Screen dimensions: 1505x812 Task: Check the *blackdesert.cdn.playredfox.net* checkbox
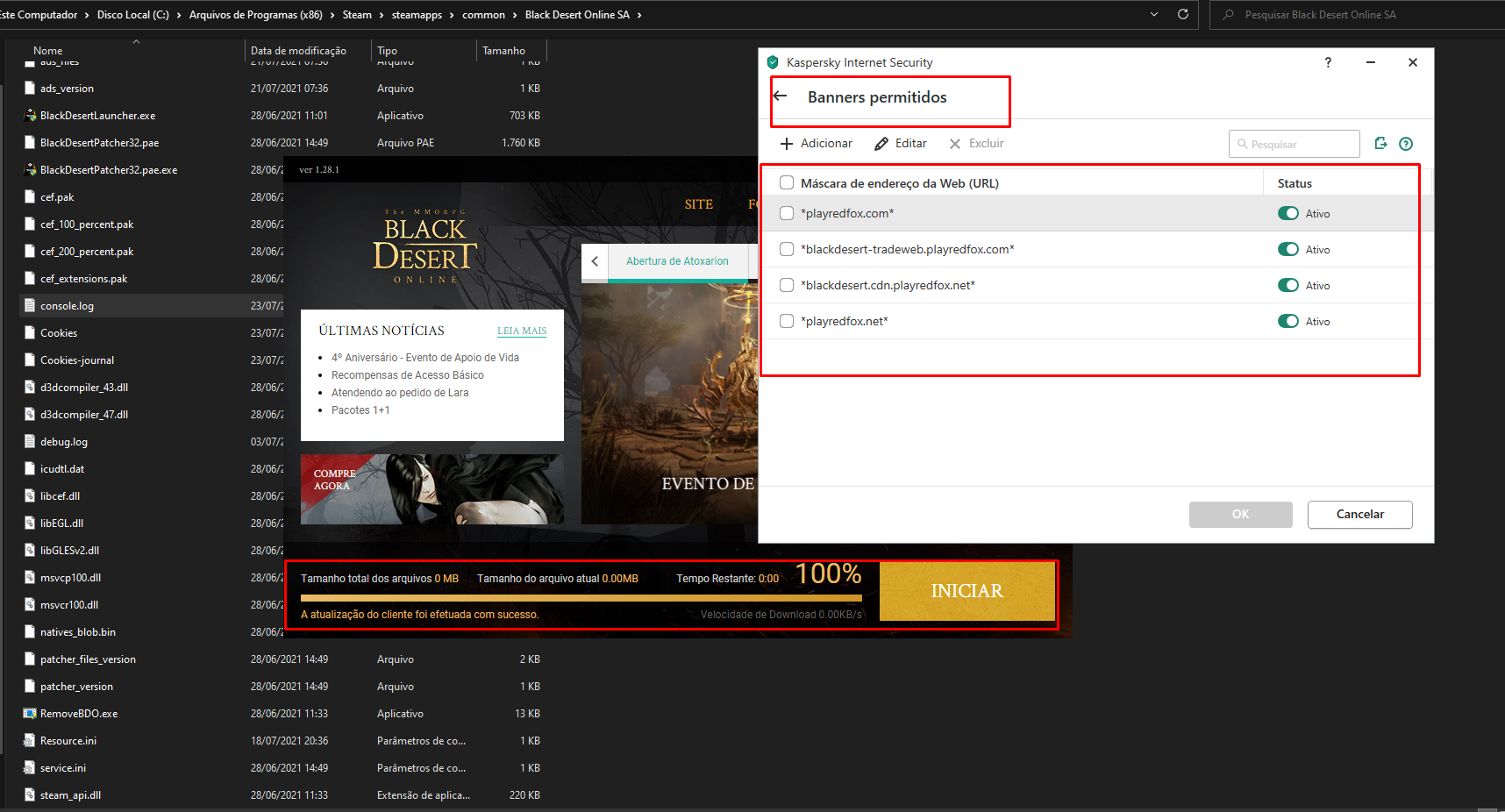coord(787,285)
